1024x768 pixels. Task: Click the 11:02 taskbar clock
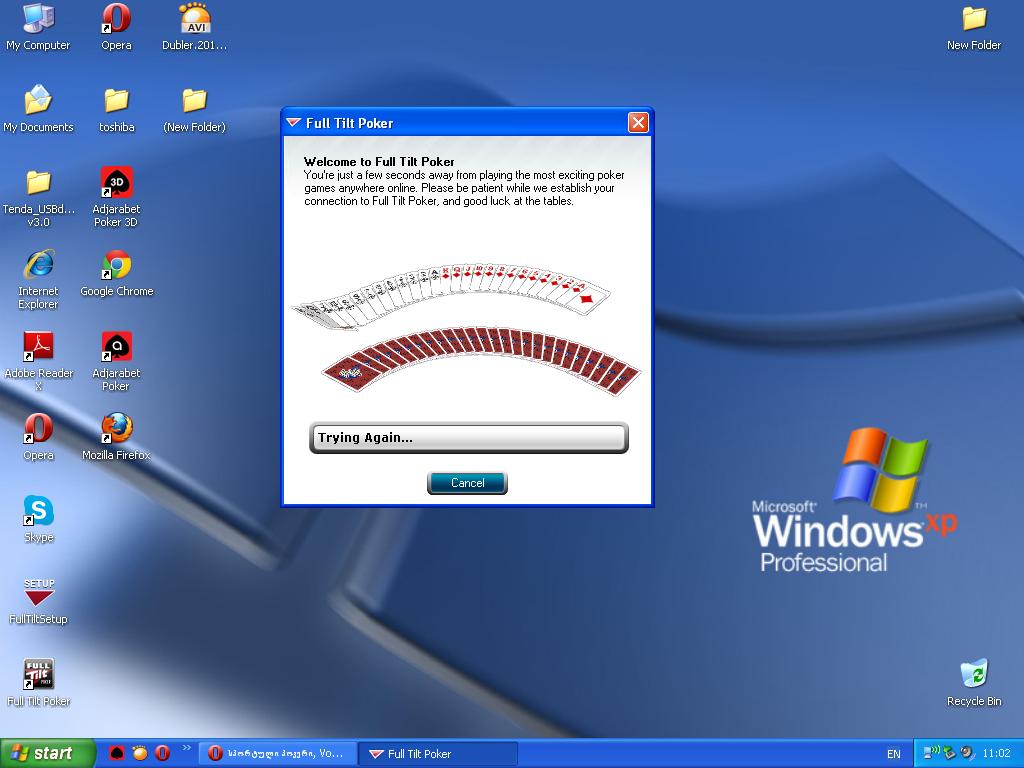click(x=996, y=754)
